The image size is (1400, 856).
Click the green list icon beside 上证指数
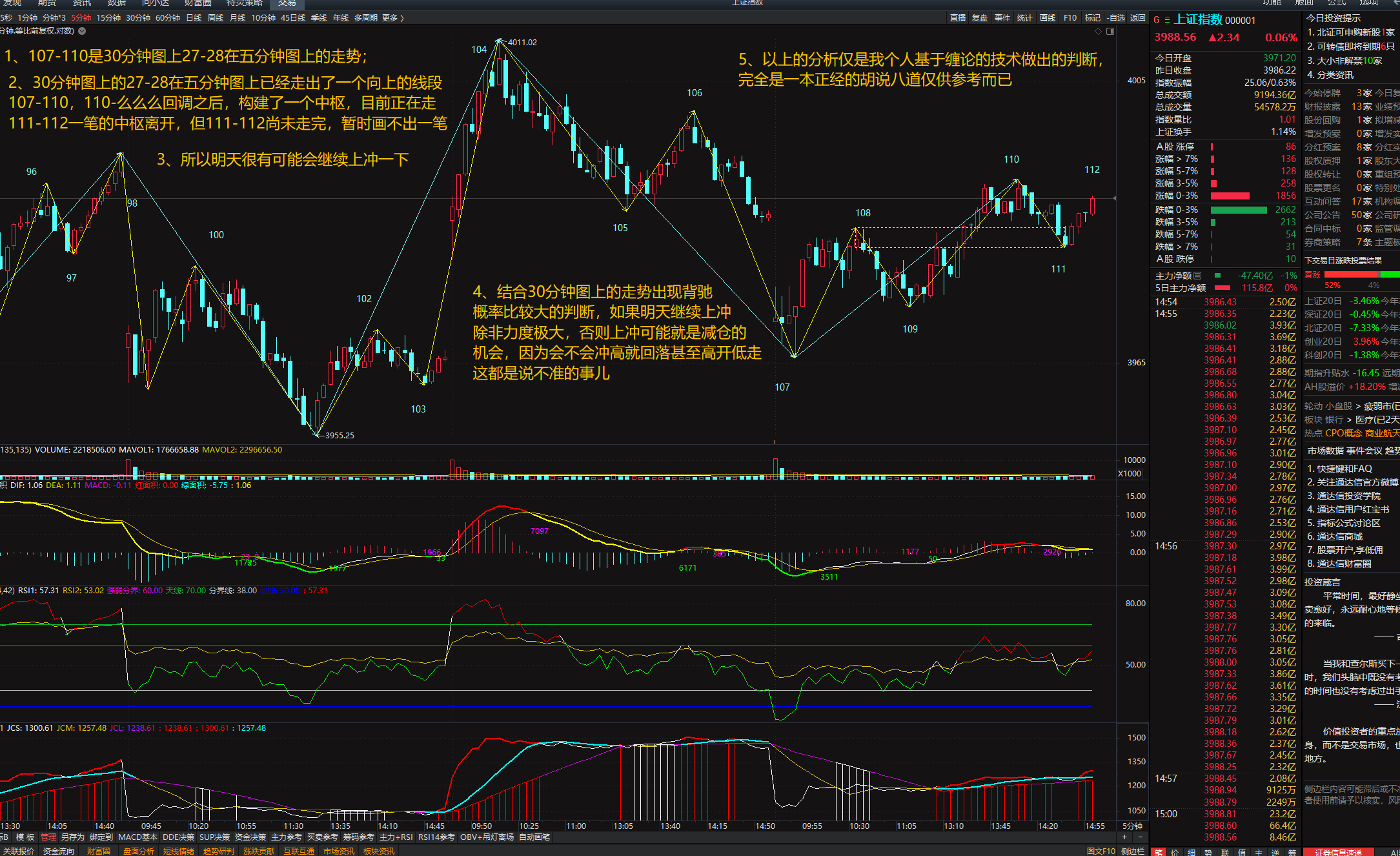(1168, 20)
